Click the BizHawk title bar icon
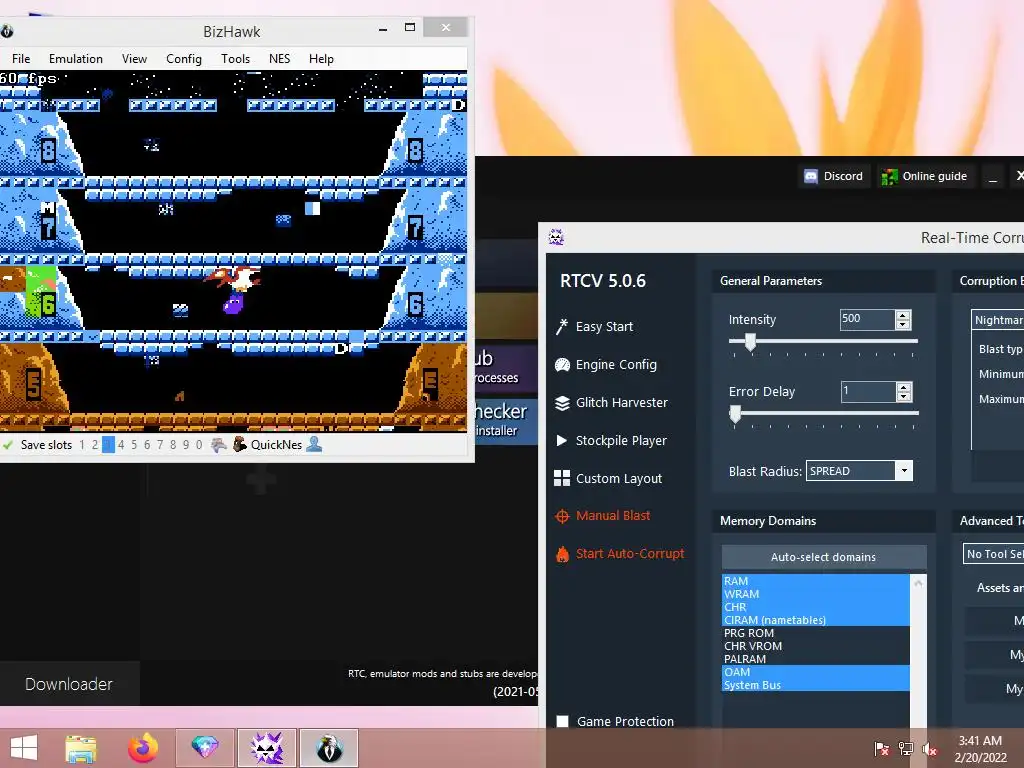1024x768 pixels. coord(7,31)
